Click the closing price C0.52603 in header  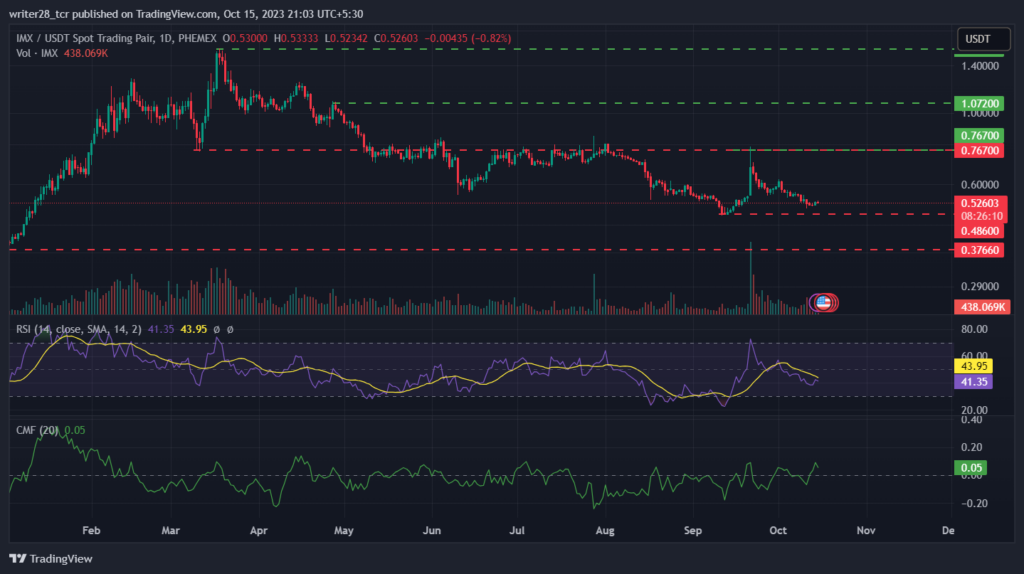point(396,39)
